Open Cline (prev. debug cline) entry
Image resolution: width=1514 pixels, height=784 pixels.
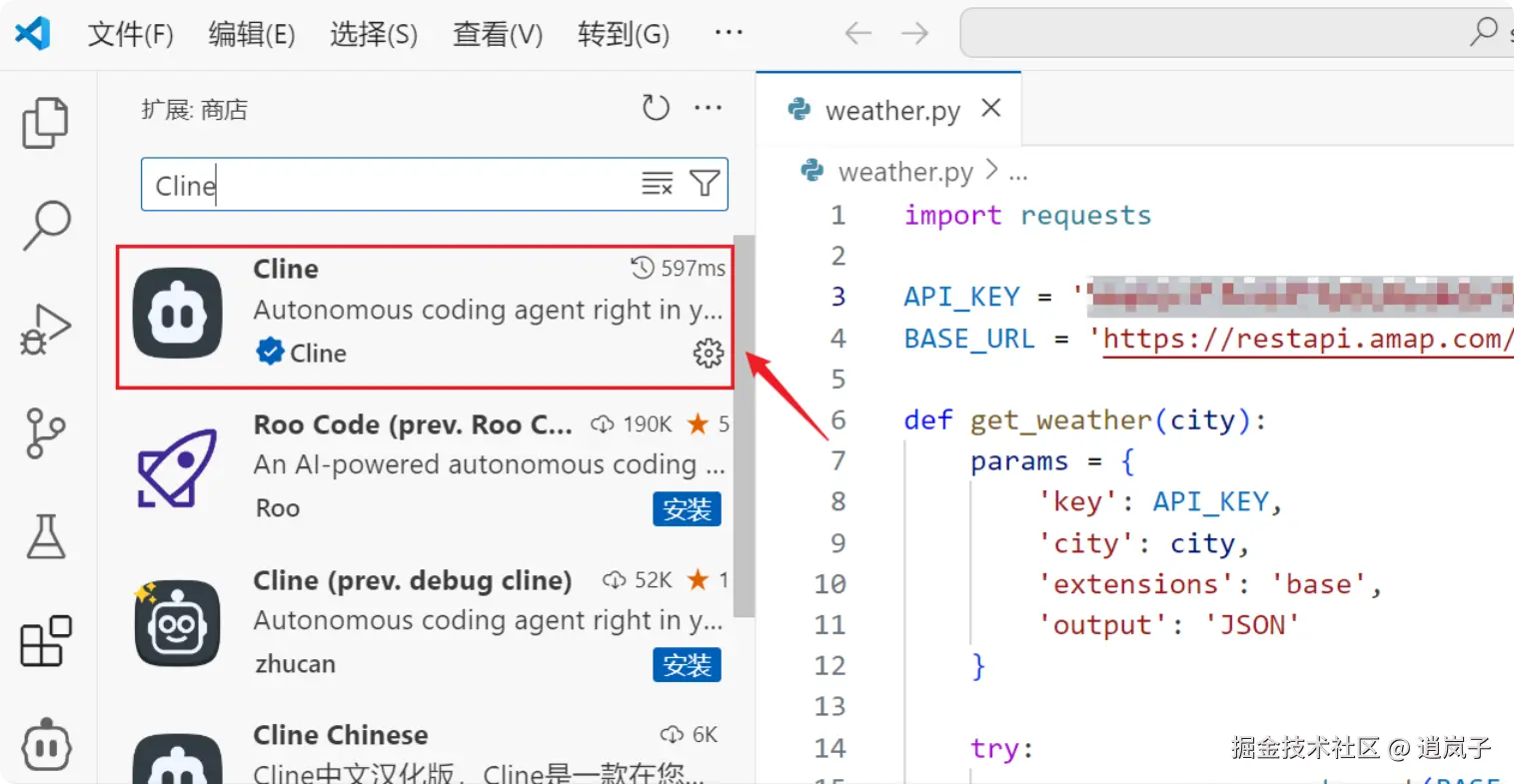tap(413, 580)
